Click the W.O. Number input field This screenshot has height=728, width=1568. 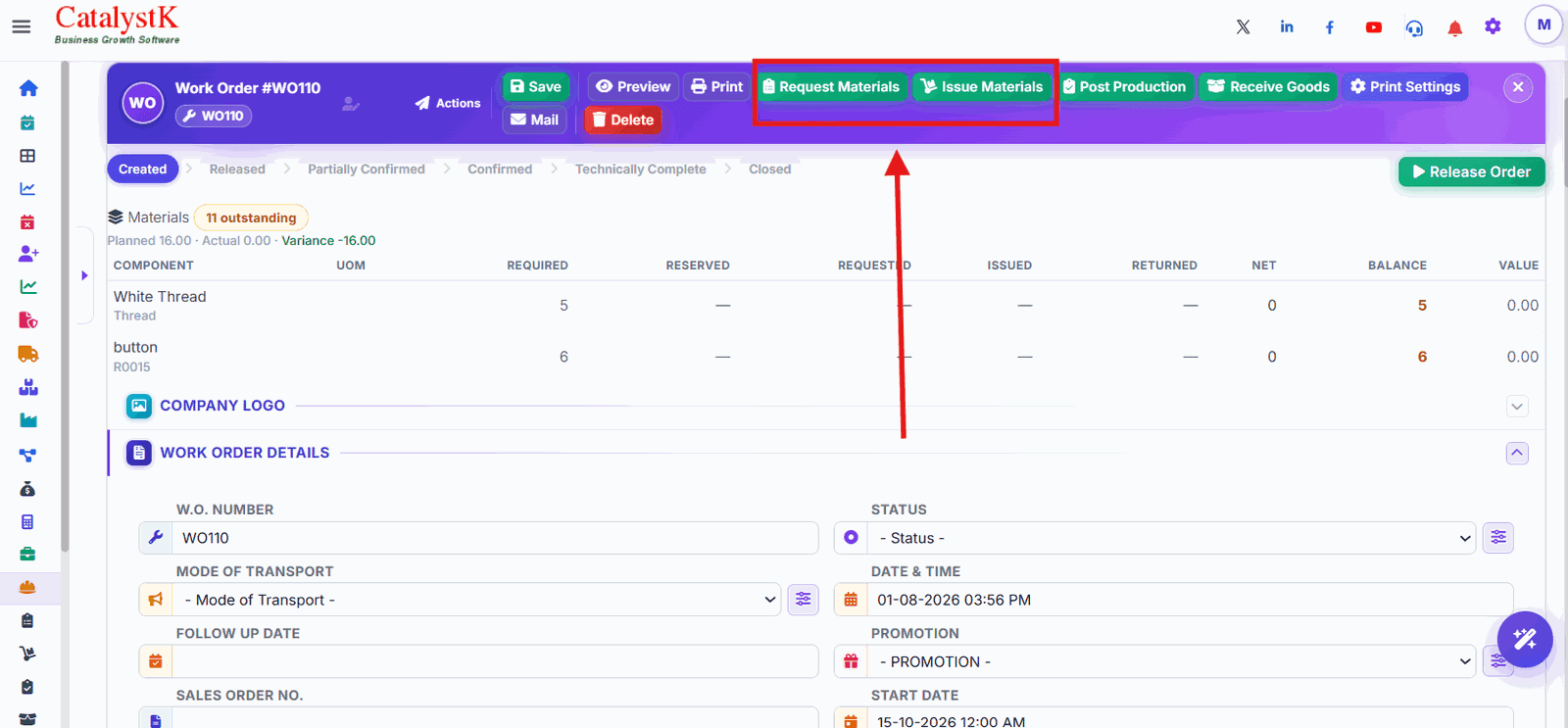click(x=495, y=538)
